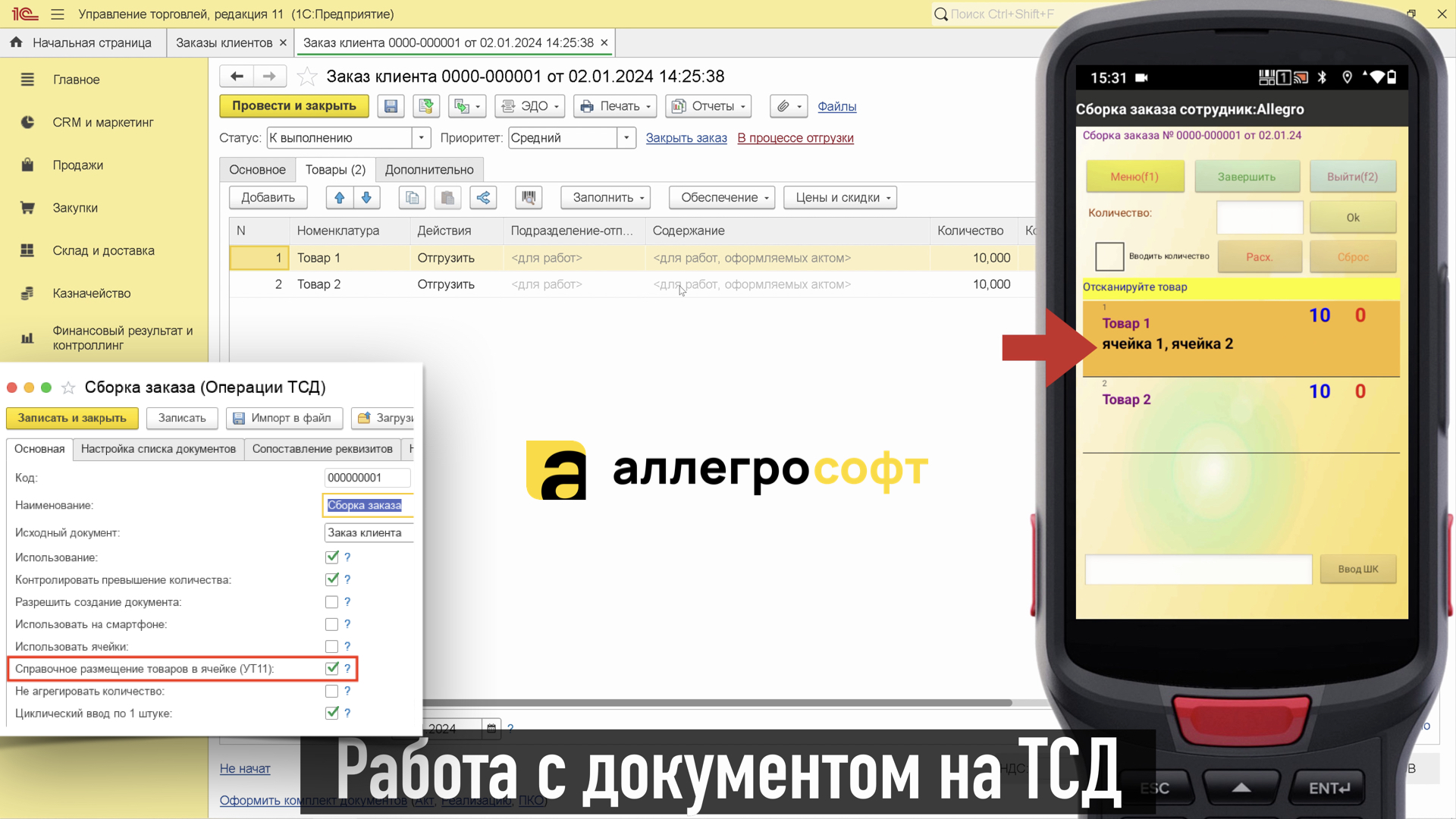Click the barcode scan icon in goods toolbar
The width and height of the screenshot is (1456, 819).
pyautogui.click(x=529, y=198)
